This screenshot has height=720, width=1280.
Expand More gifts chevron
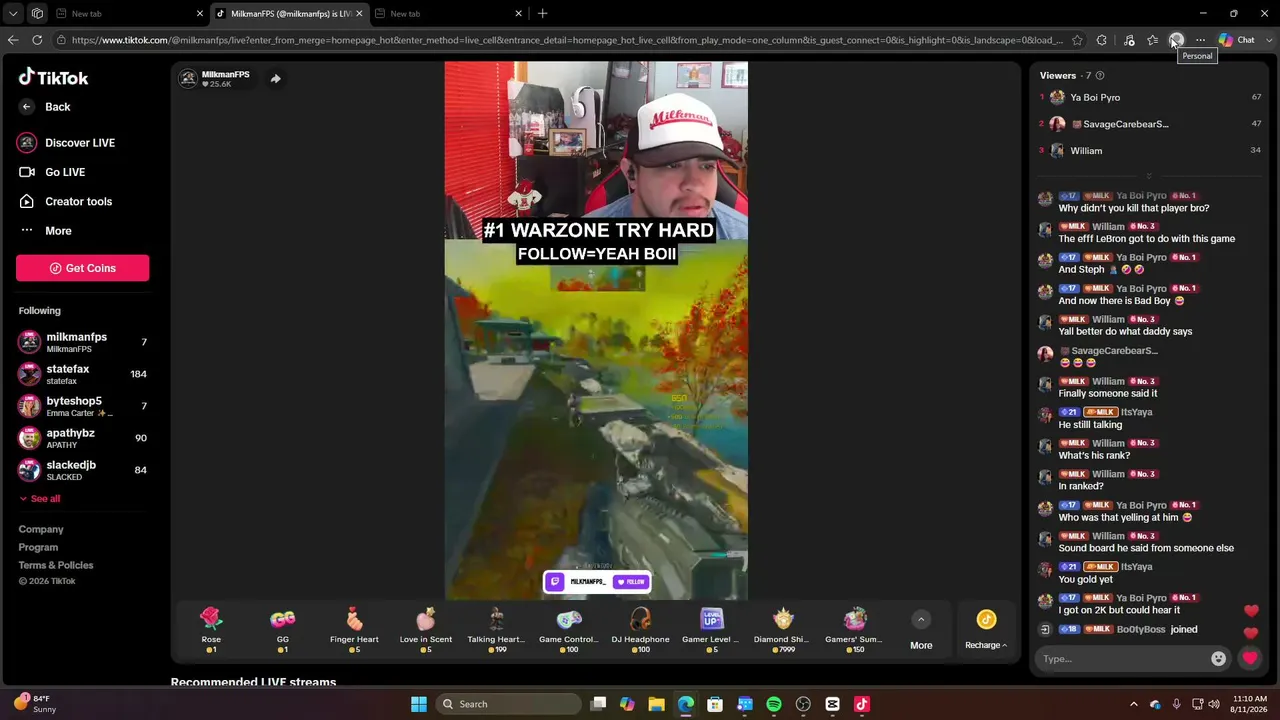(x=921, y=619)
